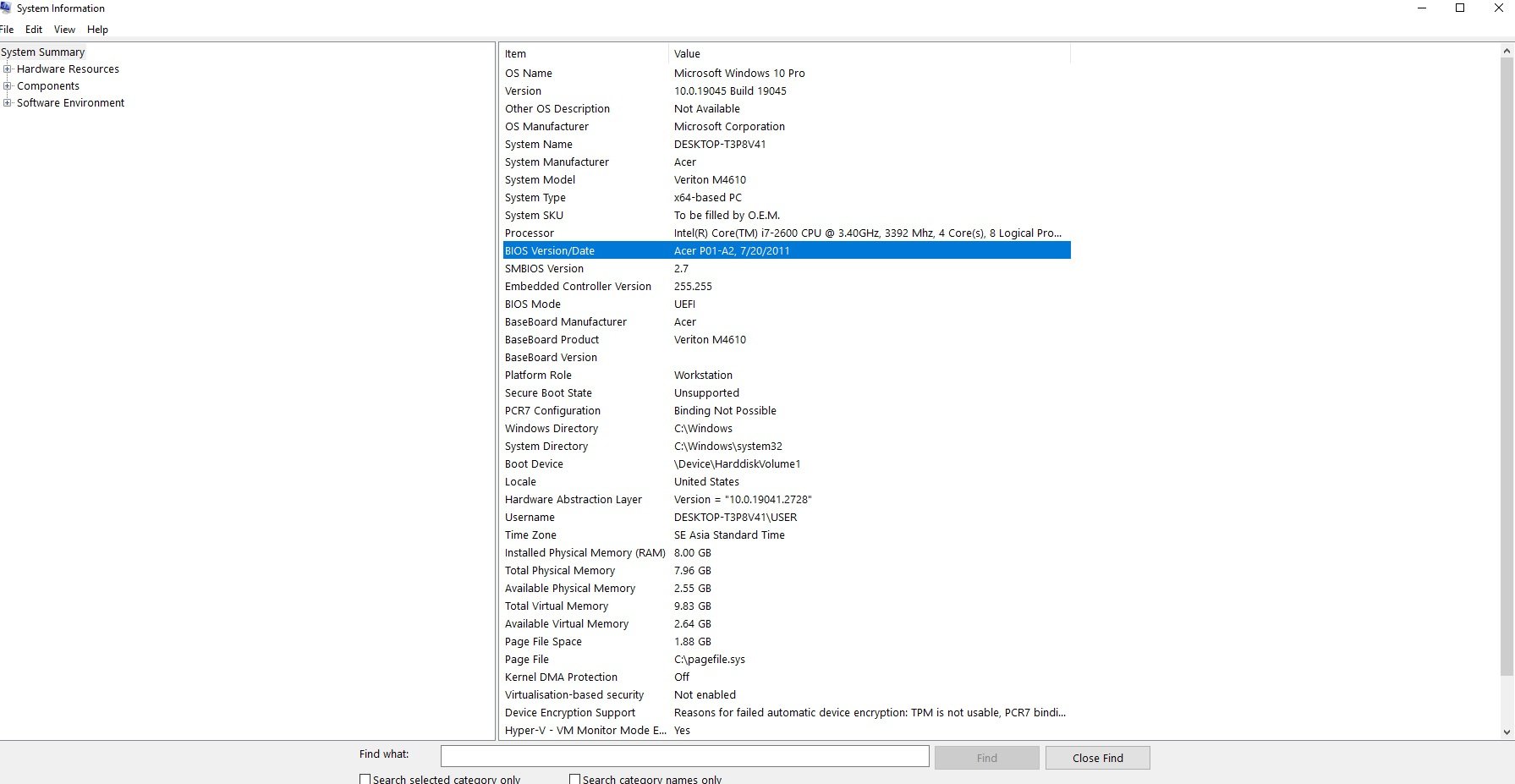The height and width of the screenshot is (784, 1515).
Task: Select the System Manufacturer row
Action: 787,162
